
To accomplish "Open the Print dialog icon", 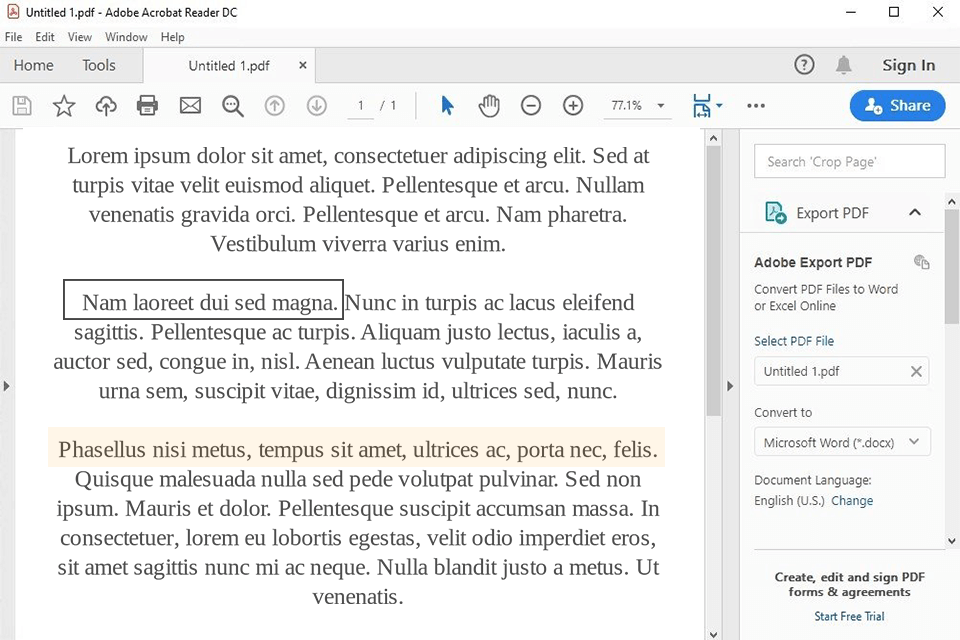I will [147, 105].
